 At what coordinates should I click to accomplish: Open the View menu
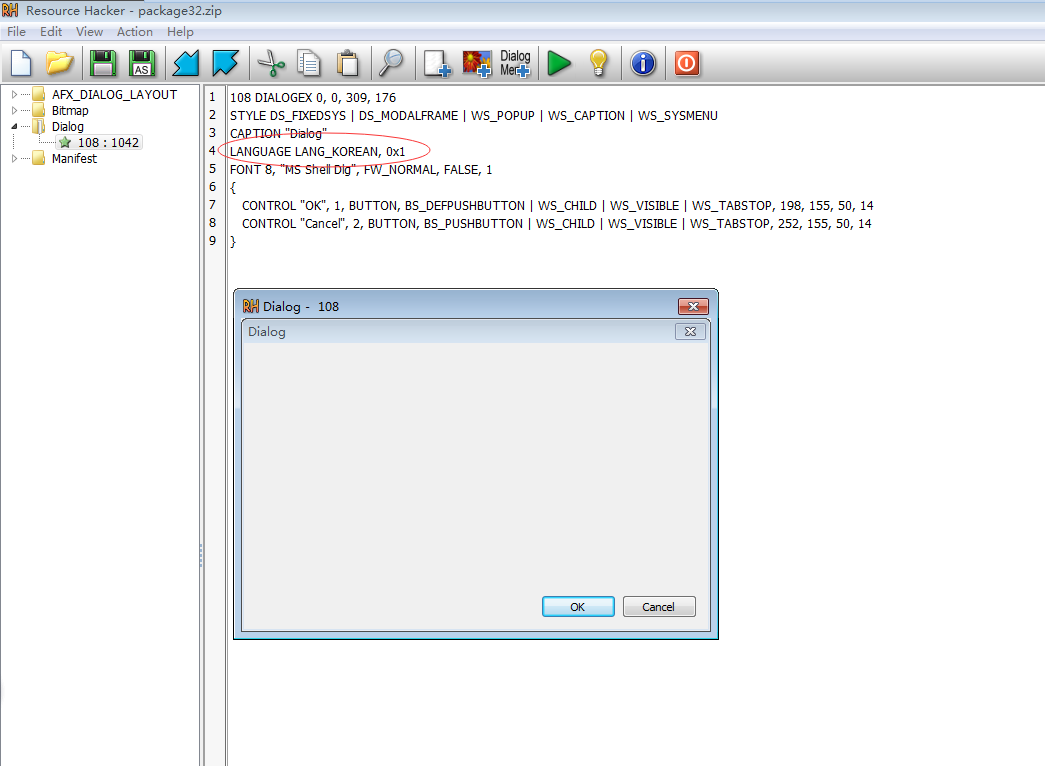tap(89, 31)
